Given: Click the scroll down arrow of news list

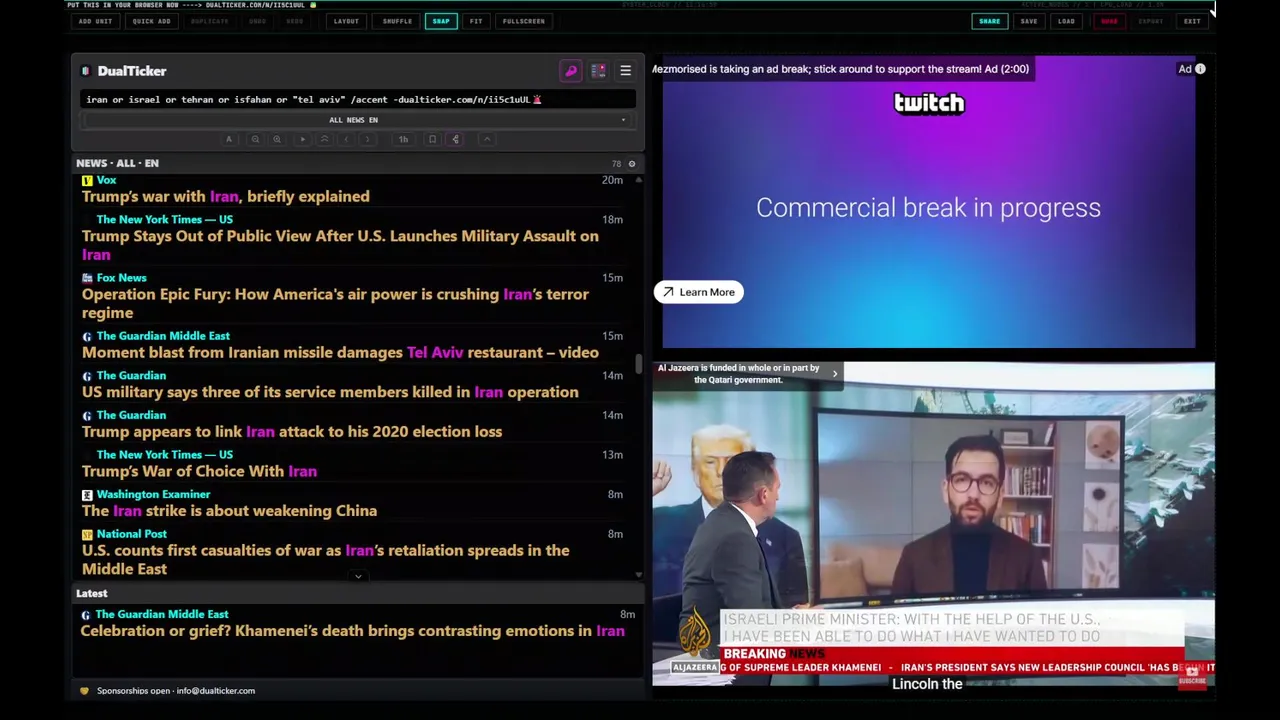Looking at the screenshot, I should point(638,575).
